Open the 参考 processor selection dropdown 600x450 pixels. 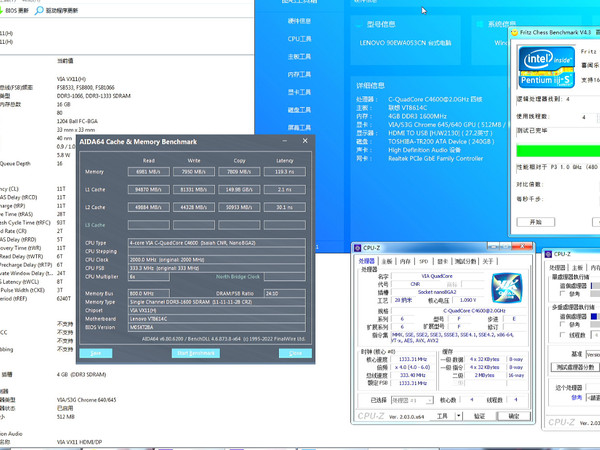pos(593,398)
